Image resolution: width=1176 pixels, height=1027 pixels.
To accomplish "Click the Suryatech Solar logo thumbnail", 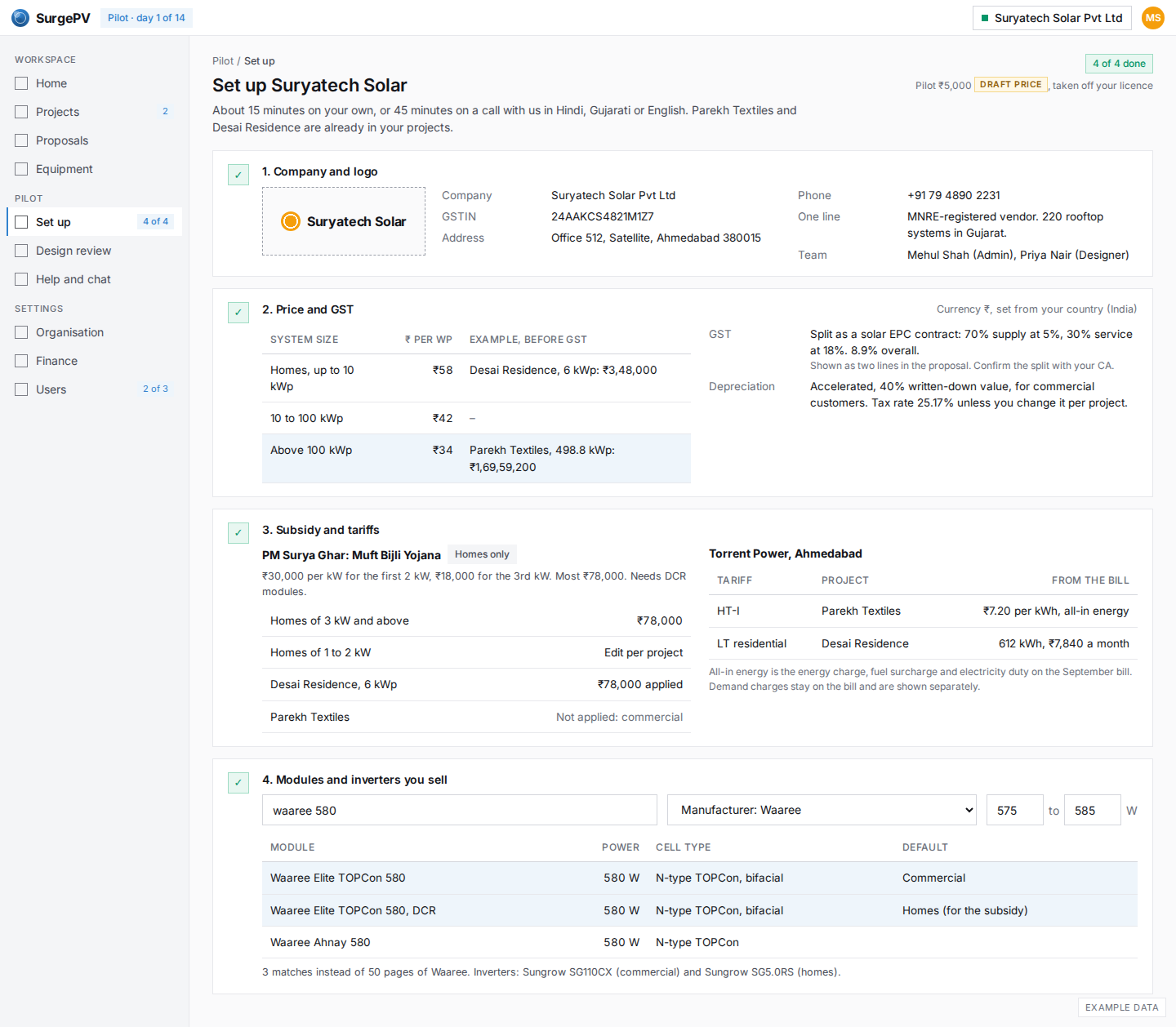I will [x=344, y=221].
